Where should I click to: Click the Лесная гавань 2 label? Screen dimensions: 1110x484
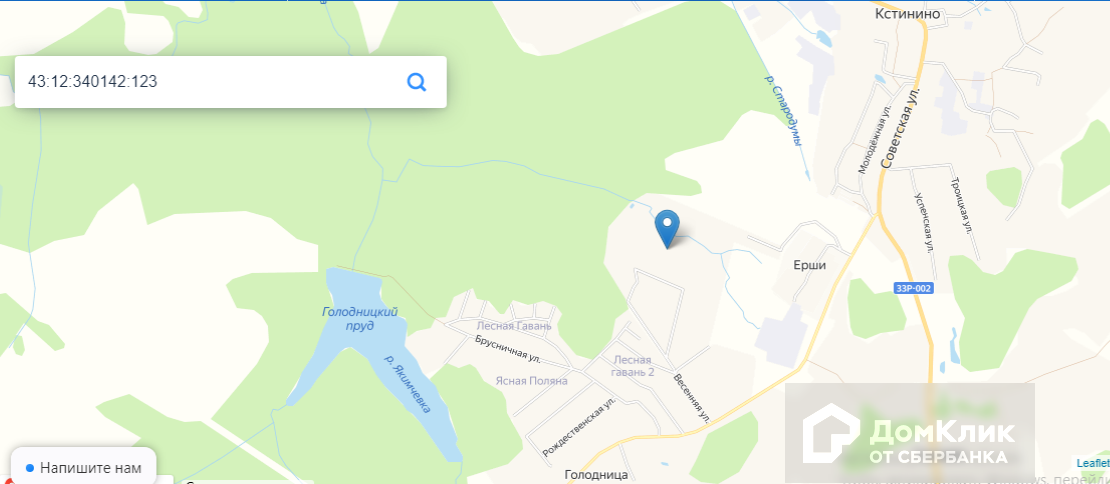(x=633, y=366)
